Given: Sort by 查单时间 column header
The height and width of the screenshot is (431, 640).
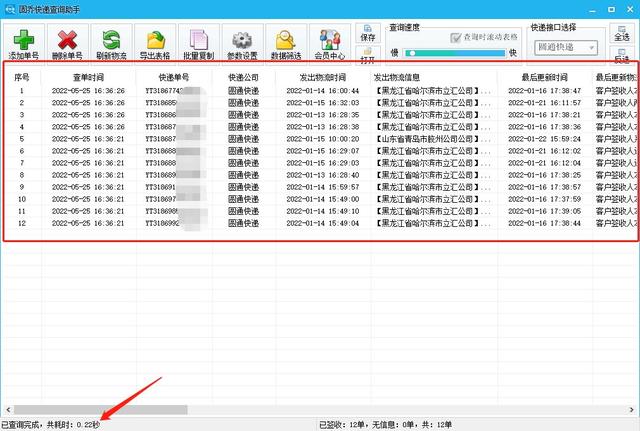Looking at the screenshot, I should (88, 77).
